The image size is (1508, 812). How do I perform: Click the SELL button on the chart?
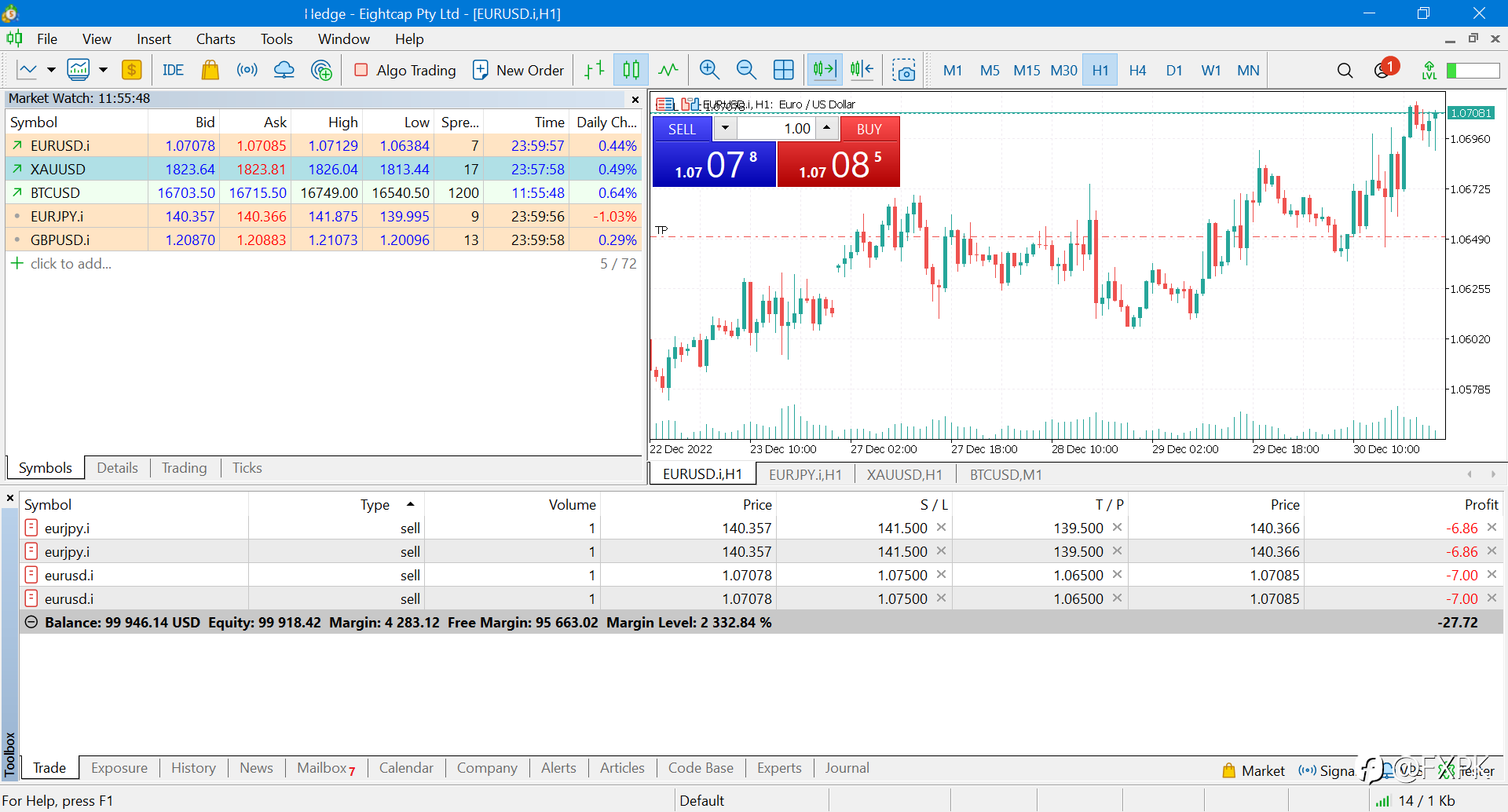tap(682, 129)
